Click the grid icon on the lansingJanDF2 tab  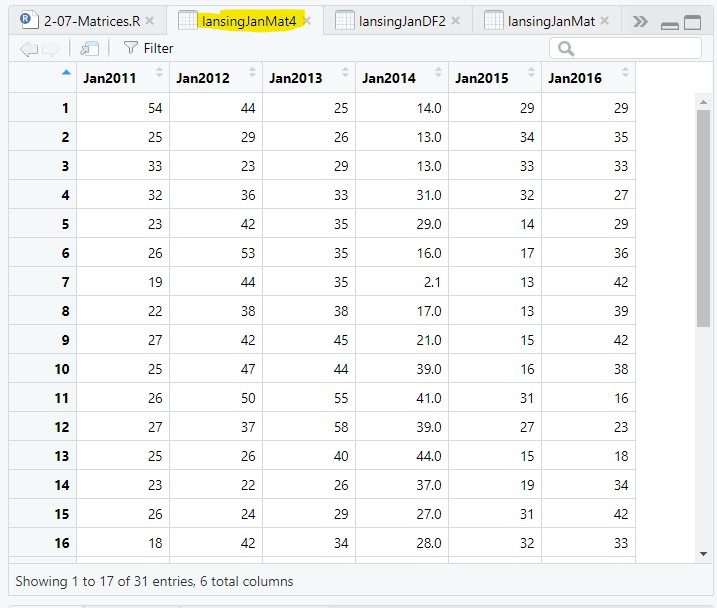click(x=344, y=21)
